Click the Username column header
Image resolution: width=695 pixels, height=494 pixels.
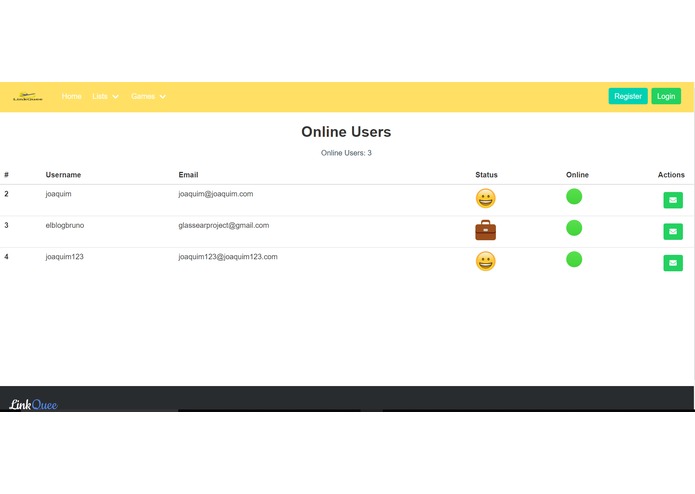[63, 175]
